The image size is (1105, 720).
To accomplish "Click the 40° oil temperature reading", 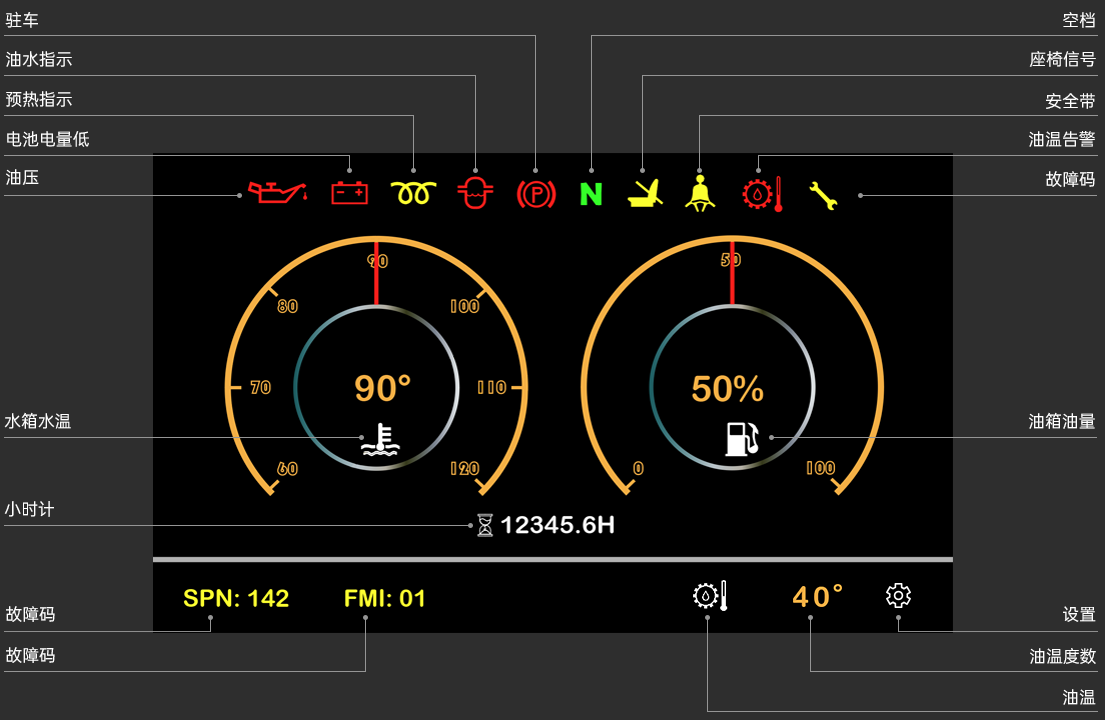I will pyautogui.click(x=818, y=597).
